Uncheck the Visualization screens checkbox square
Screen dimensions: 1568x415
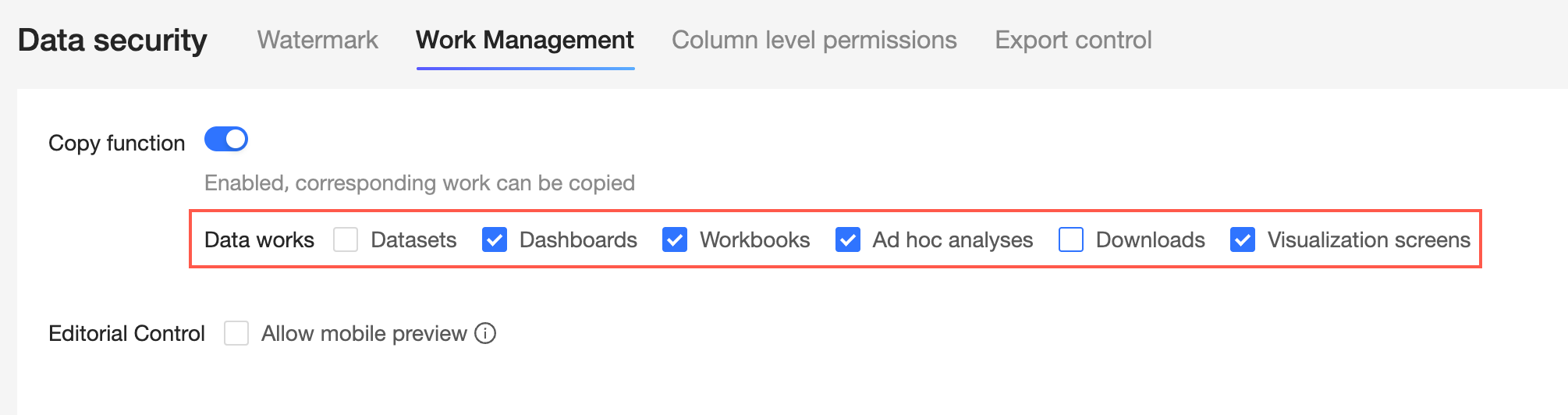pyautogui.click(x=1243, y=239)
